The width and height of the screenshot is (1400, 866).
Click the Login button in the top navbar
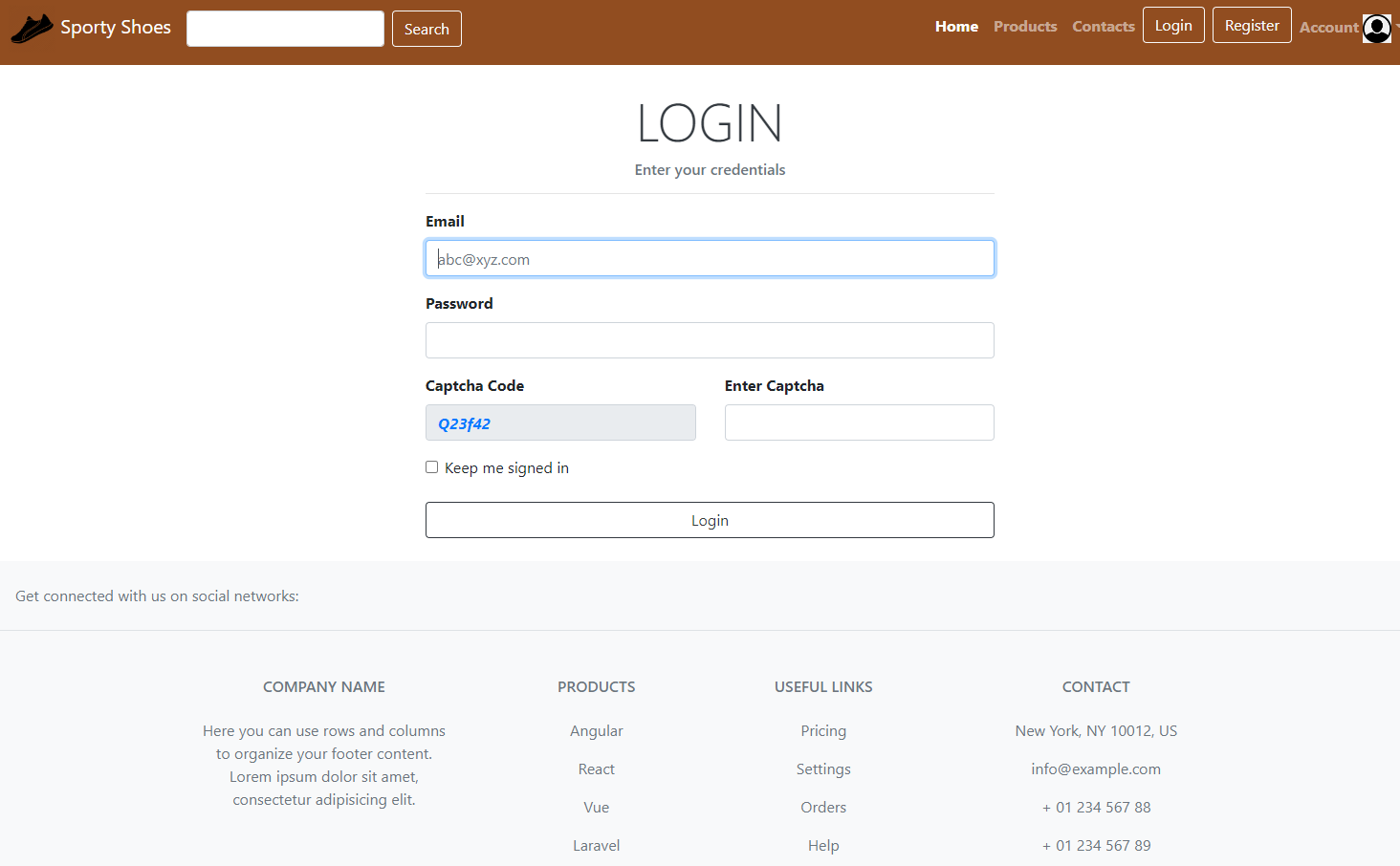[1173, 25]
